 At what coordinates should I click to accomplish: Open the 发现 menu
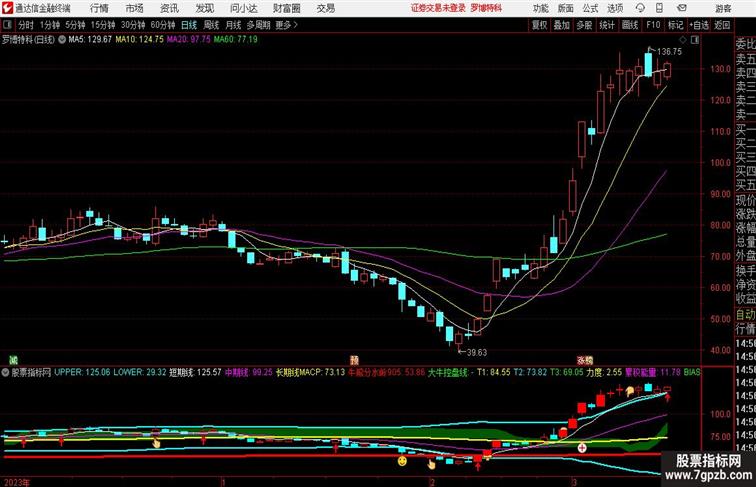click(204, 8)
